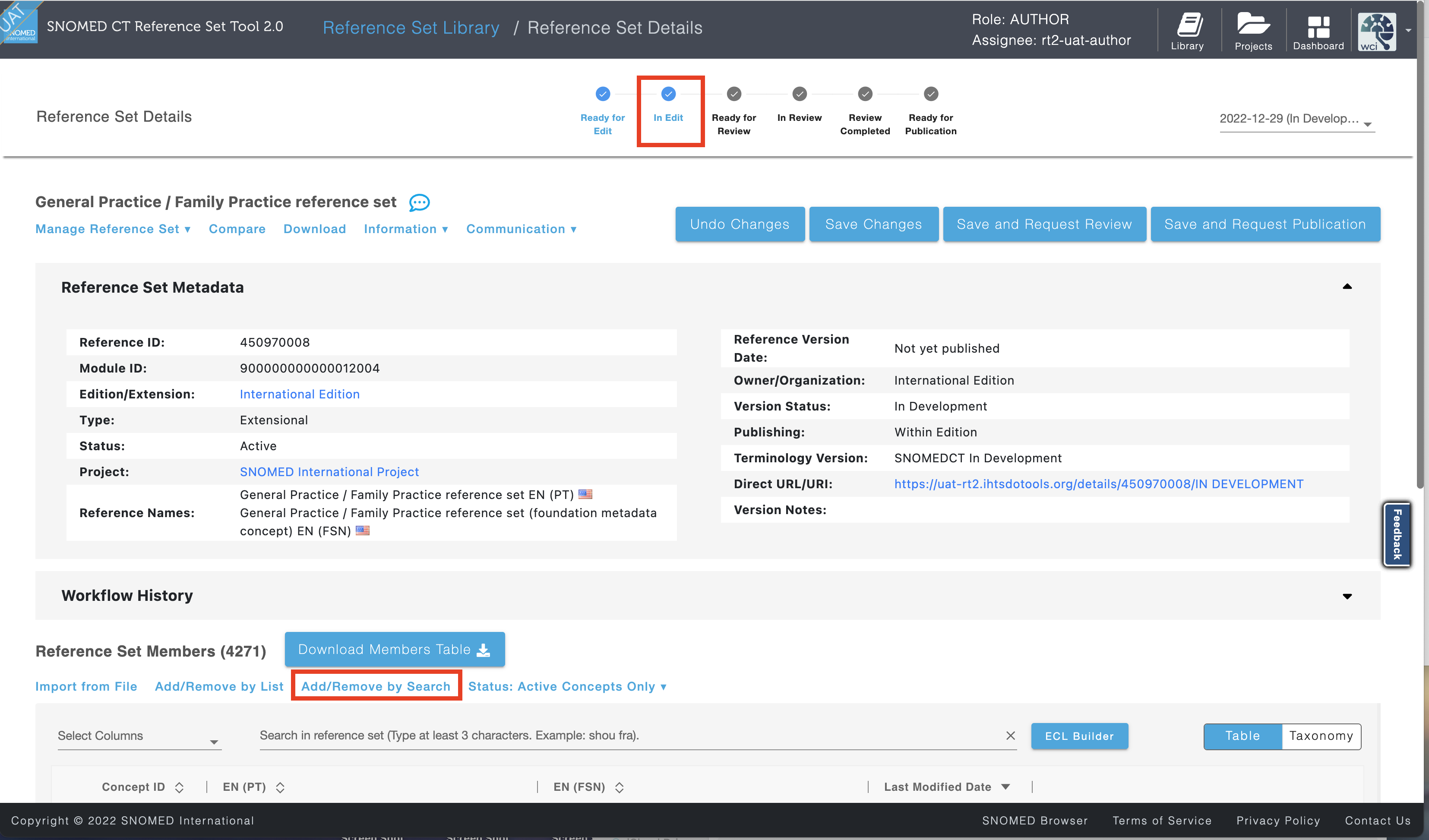The image size is (1429, 840).
Task: Click the Feedback side tab
Action: pos(1397,534)
